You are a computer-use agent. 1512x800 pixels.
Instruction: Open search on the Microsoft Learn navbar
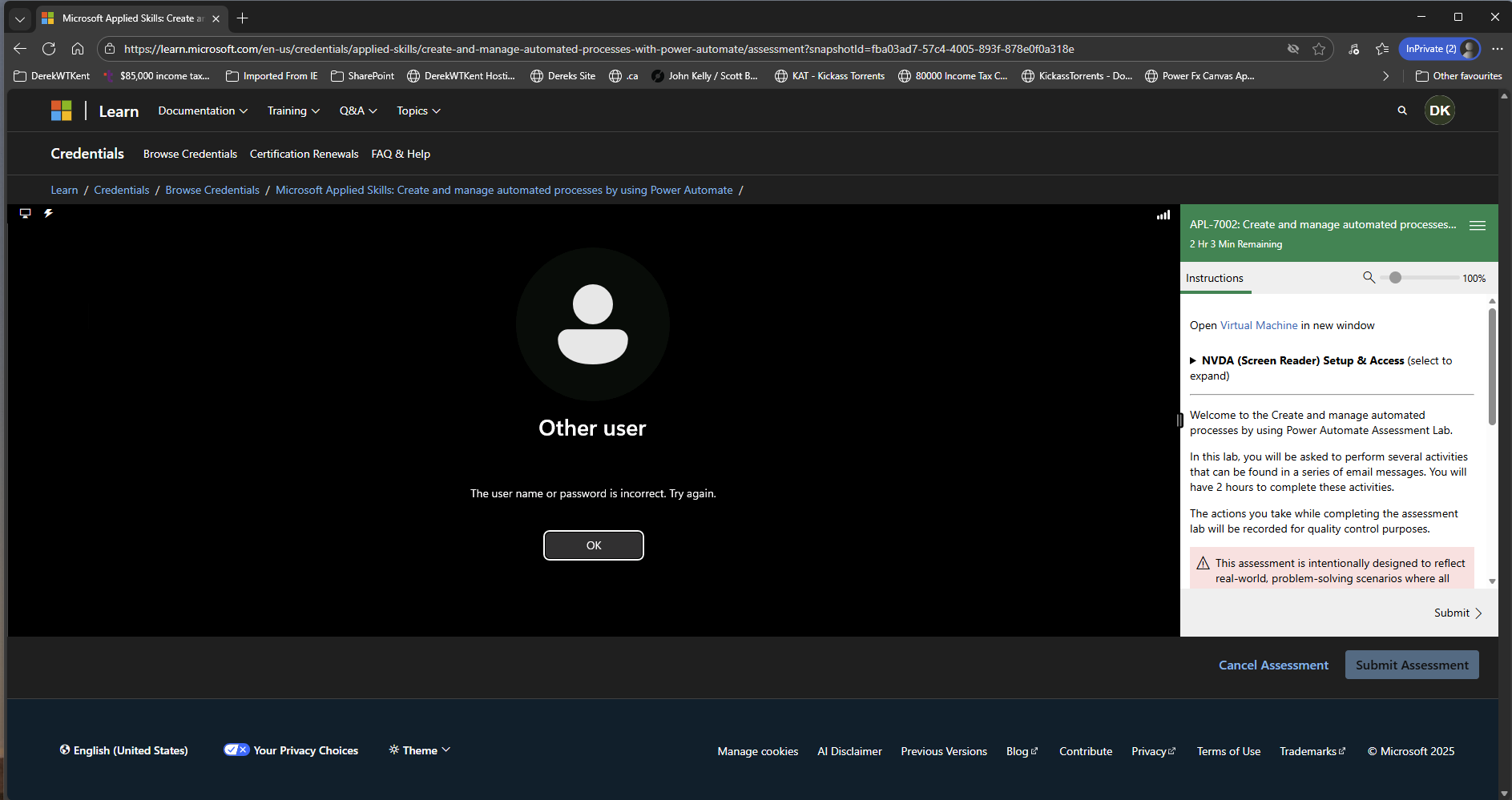pyautogui.click(x=1401, y=111)
